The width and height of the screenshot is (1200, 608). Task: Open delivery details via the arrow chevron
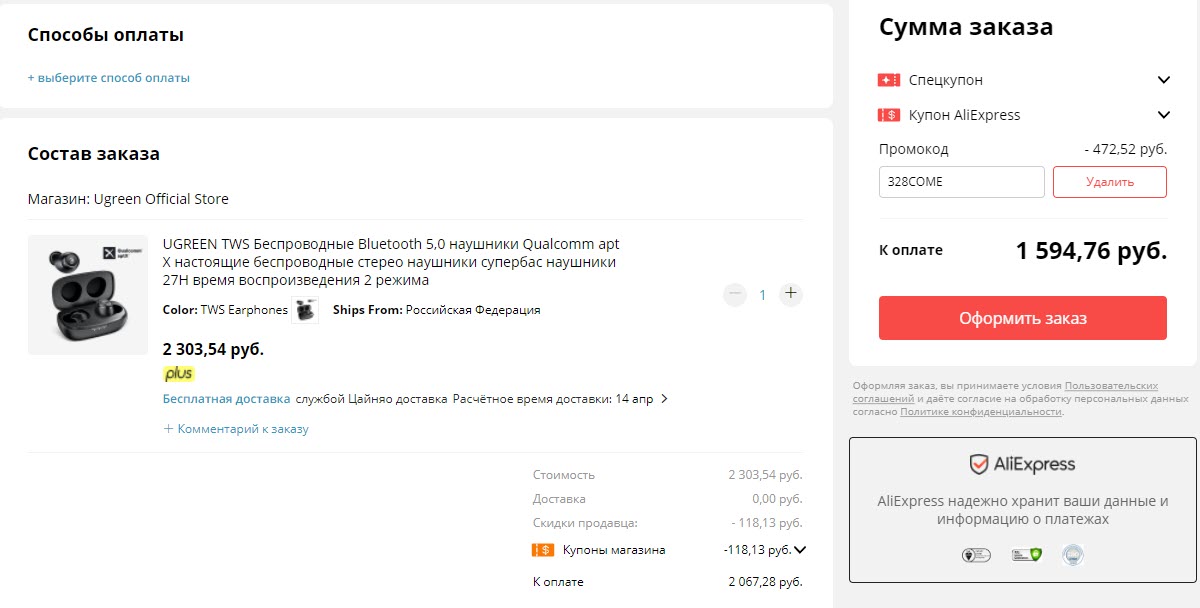click(x=667, y=397)
